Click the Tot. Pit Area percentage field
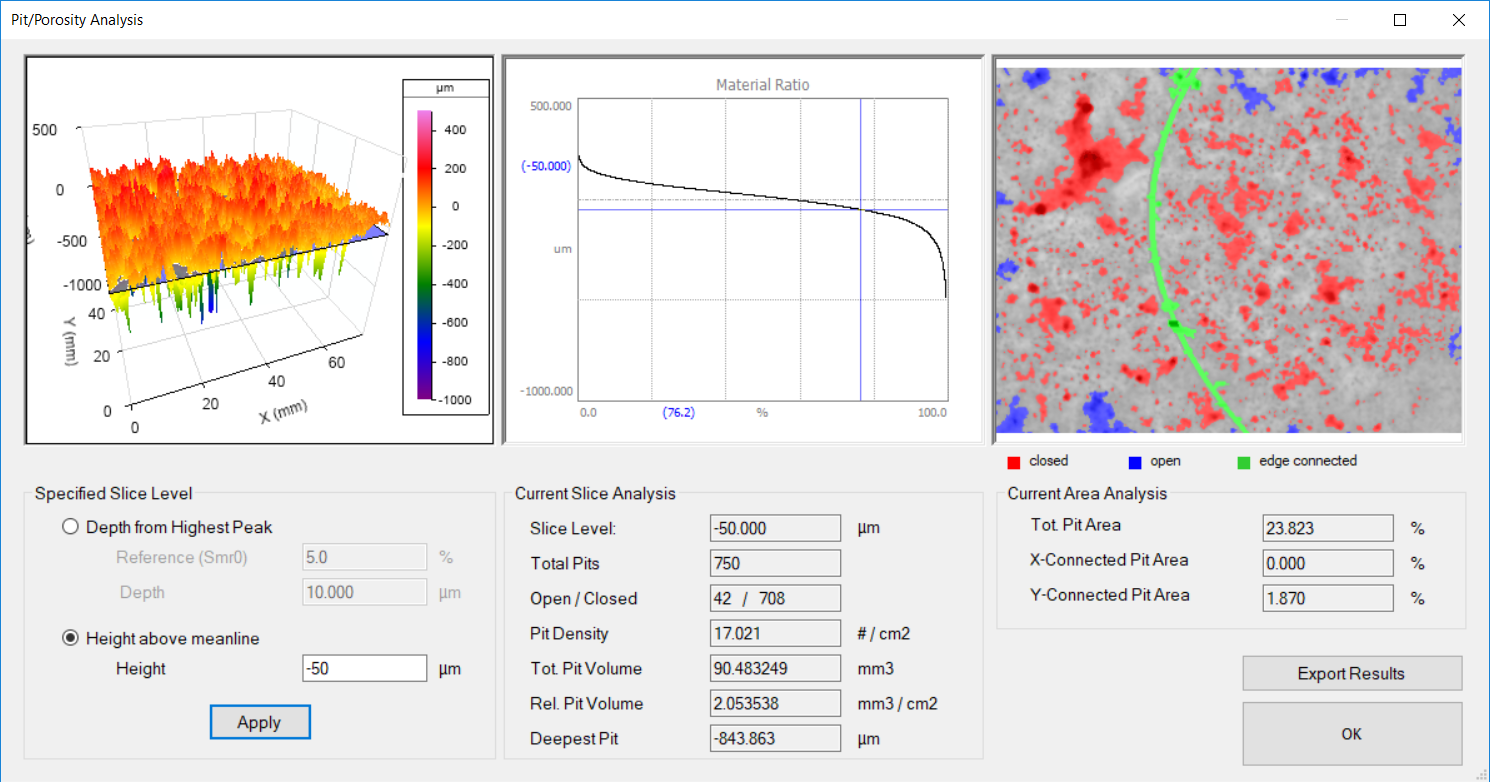 [1327, 528]
